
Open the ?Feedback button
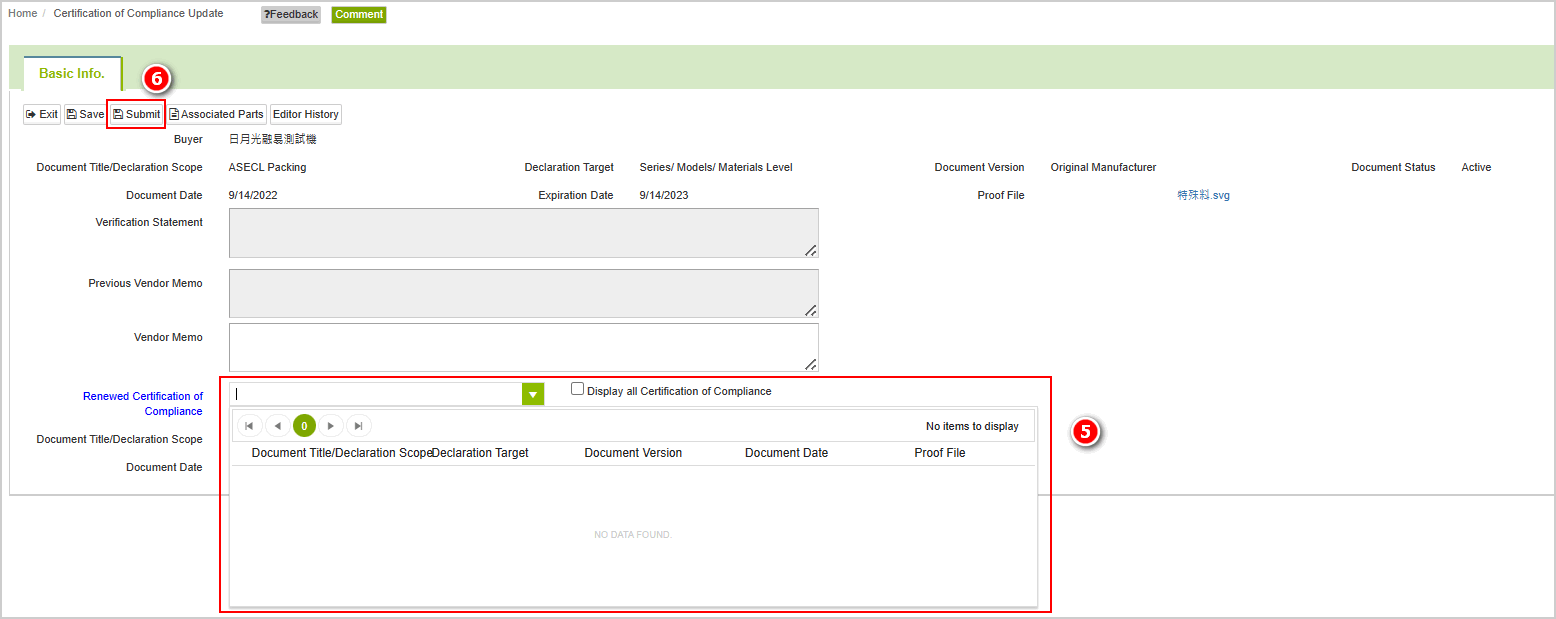click(291, 15)
